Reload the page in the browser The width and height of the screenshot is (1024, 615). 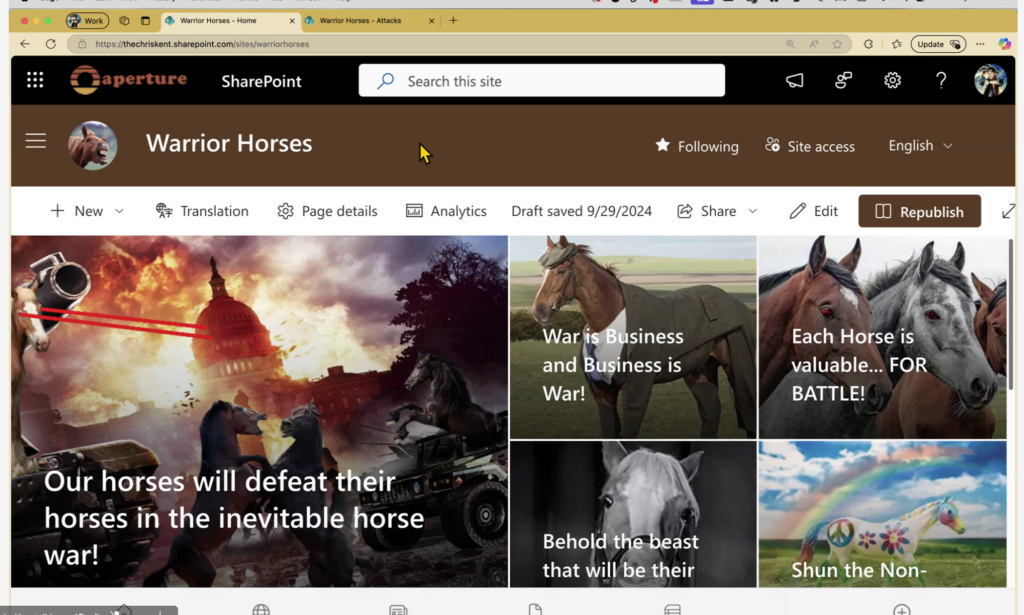[x=50, y=44]
